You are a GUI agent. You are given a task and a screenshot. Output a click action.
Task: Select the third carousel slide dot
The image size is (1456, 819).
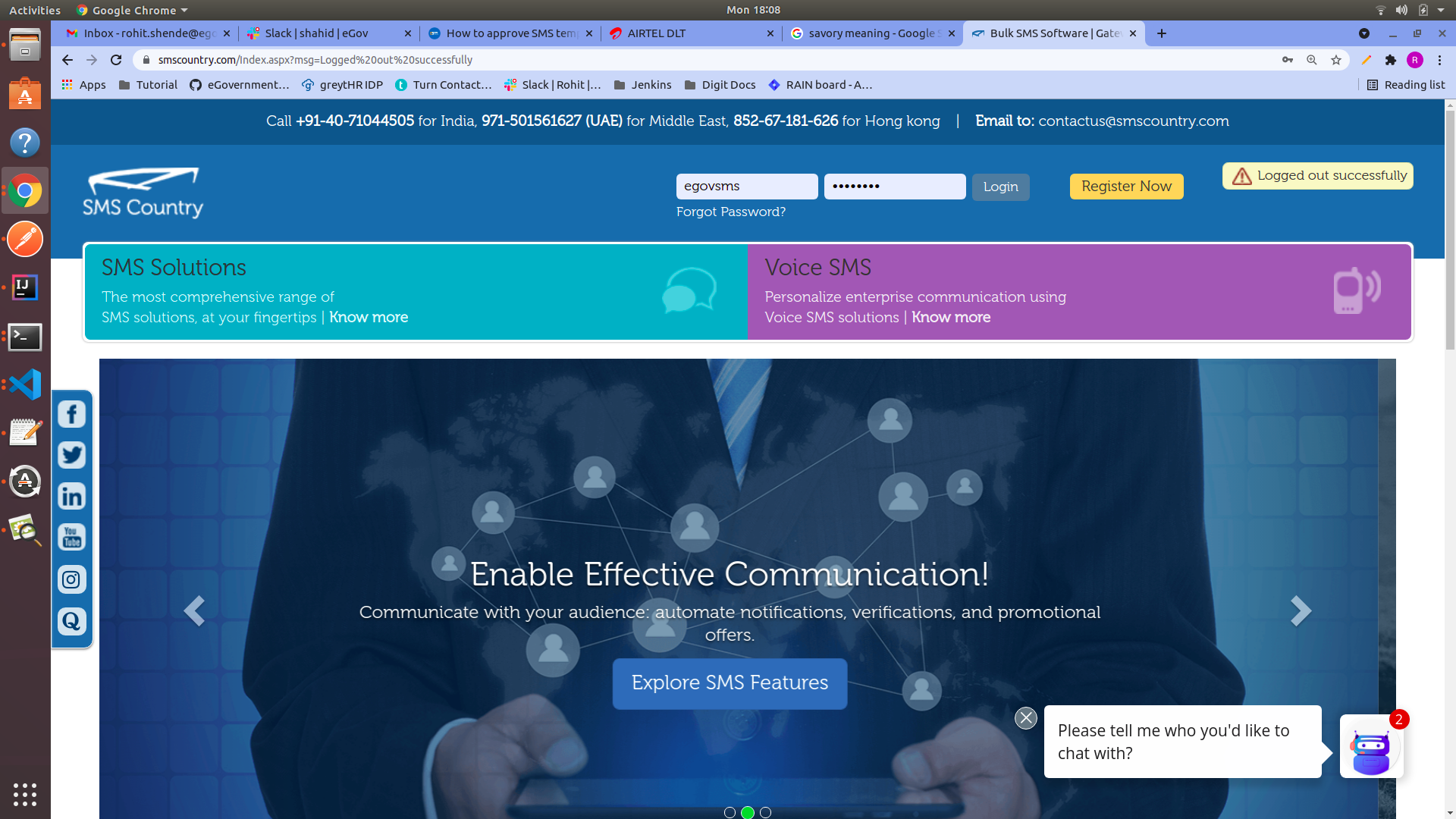click(765, 812)
